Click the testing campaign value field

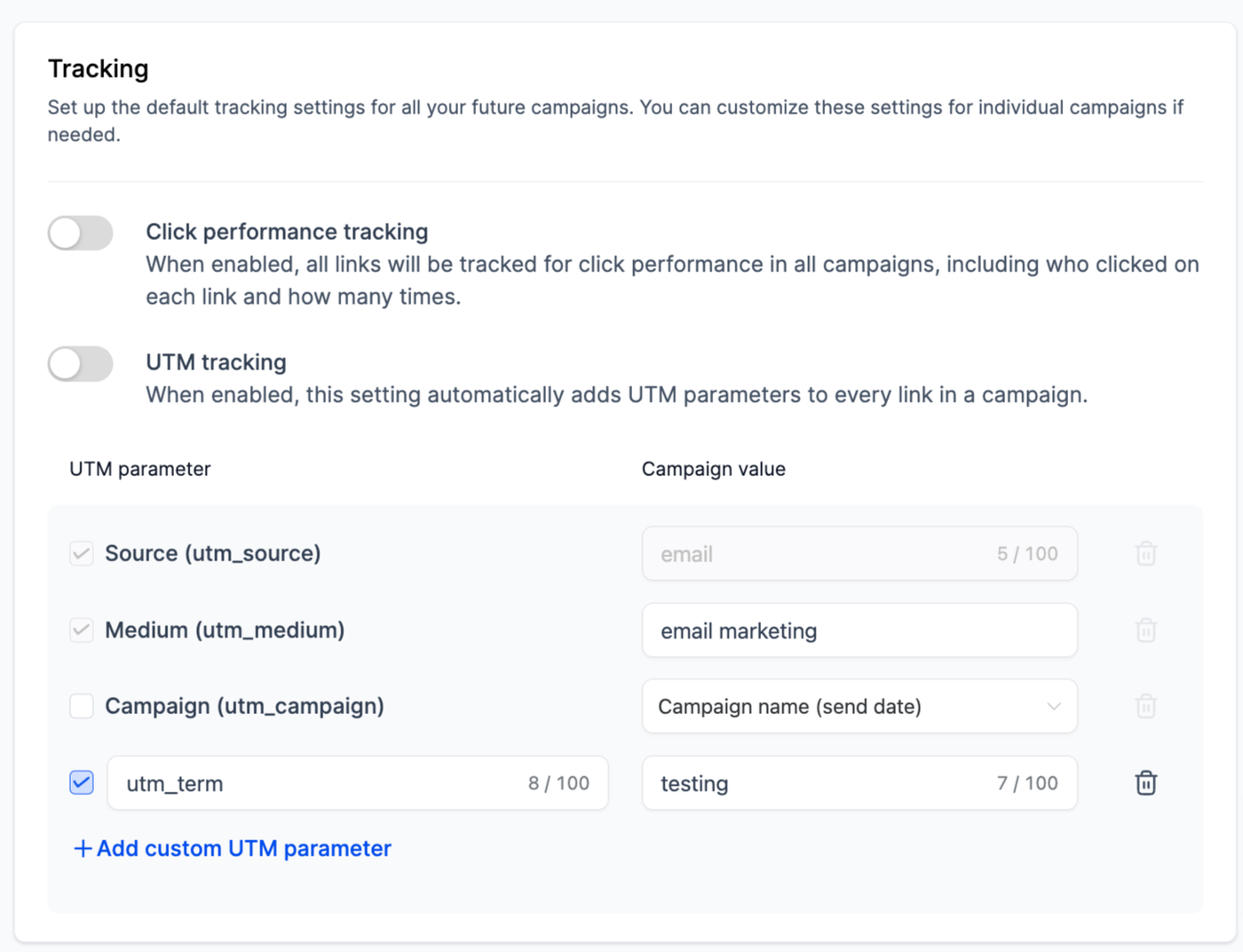pos(817,783)
